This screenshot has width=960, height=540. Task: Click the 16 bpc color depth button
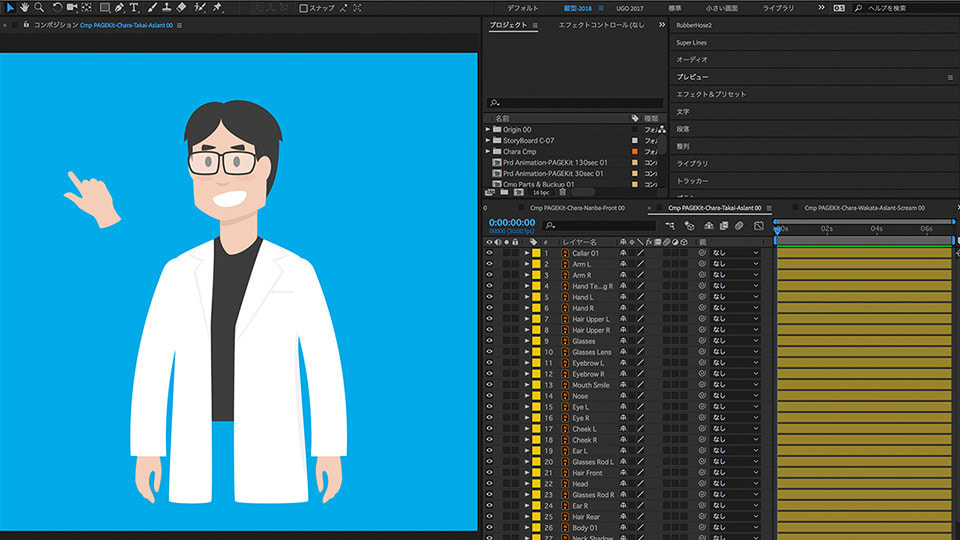click(540, 191)
